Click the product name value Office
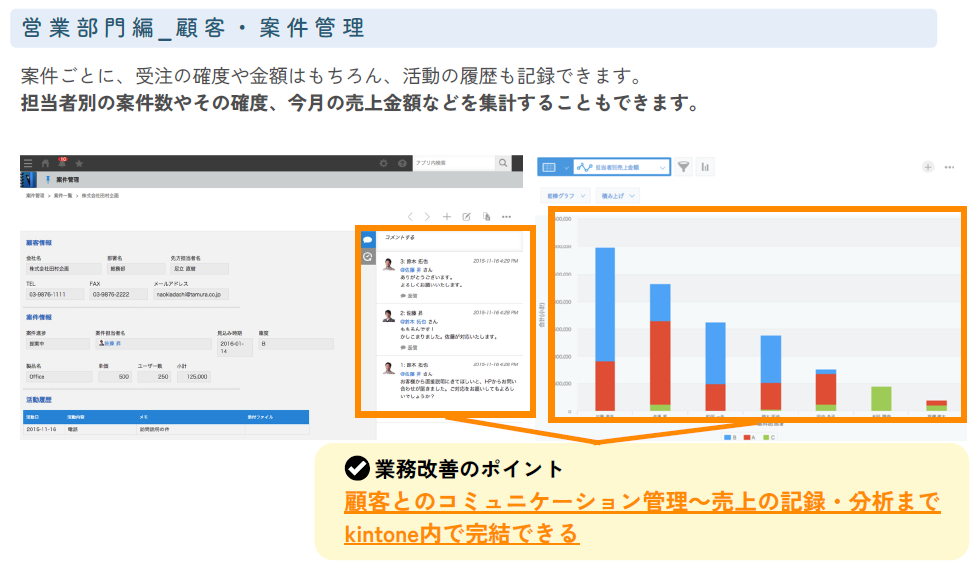 click(59, 377)
